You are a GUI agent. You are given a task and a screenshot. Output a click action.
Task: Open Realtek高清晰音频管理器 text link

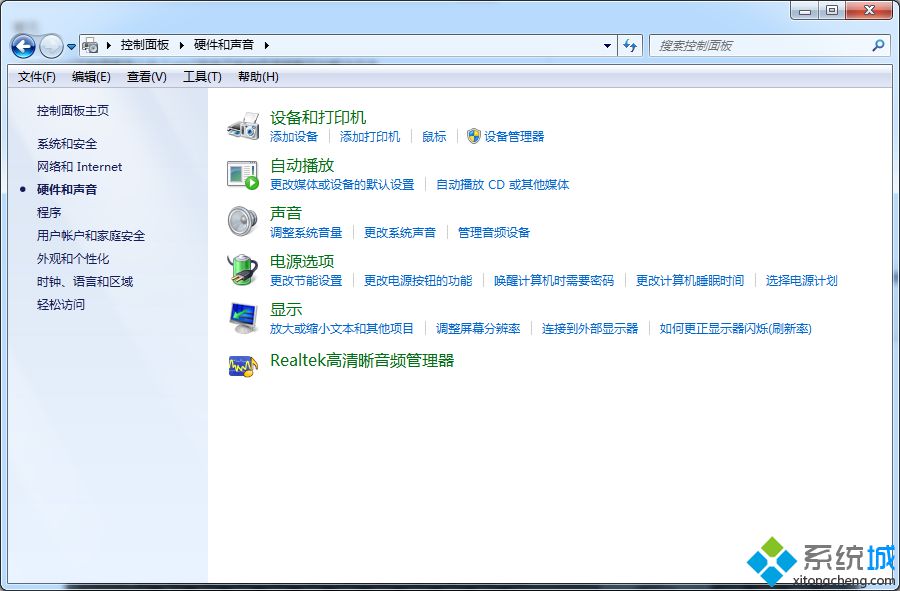[x=362, y=360]
